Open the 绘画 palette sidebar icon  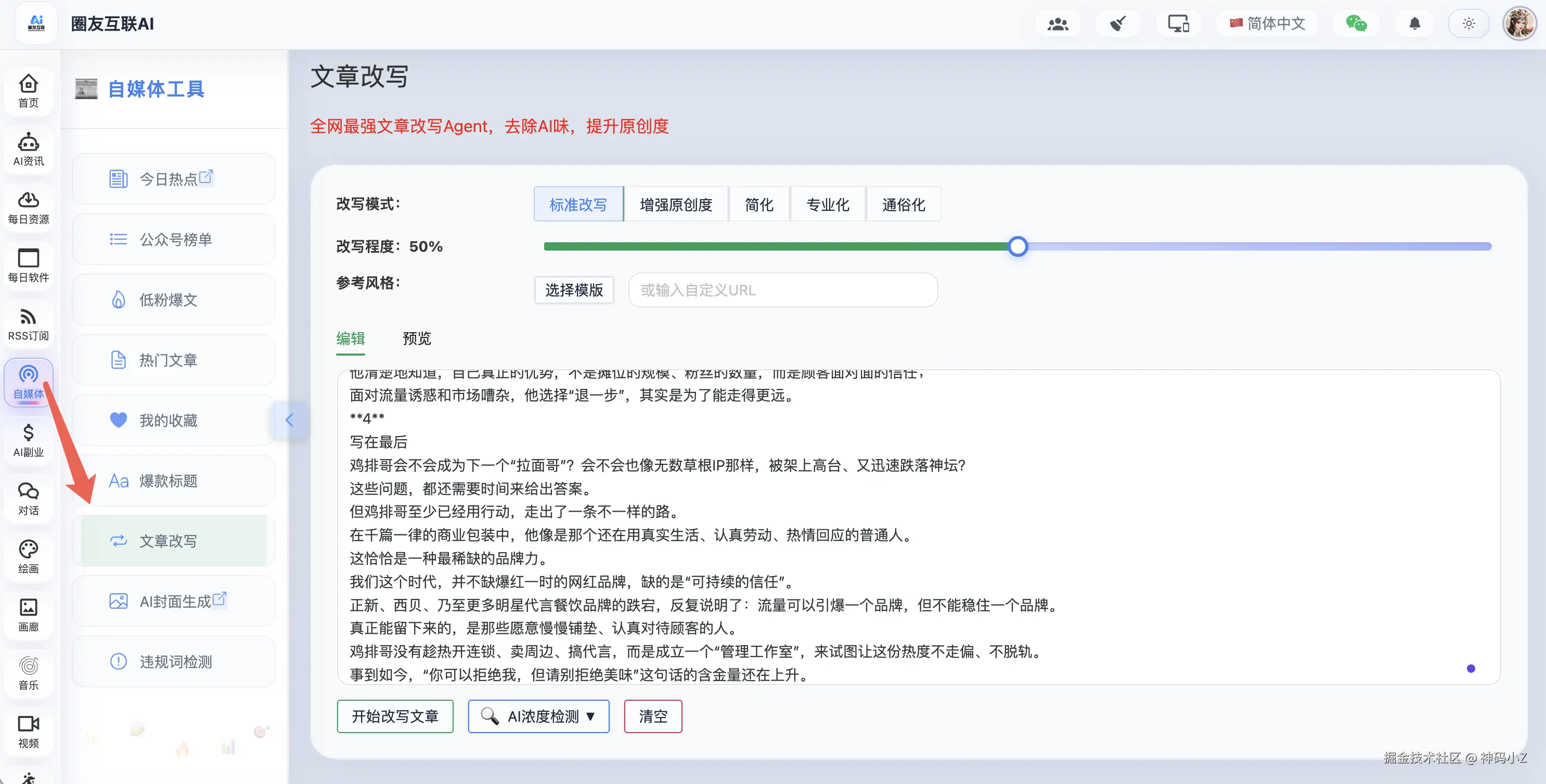click(28, 557)
